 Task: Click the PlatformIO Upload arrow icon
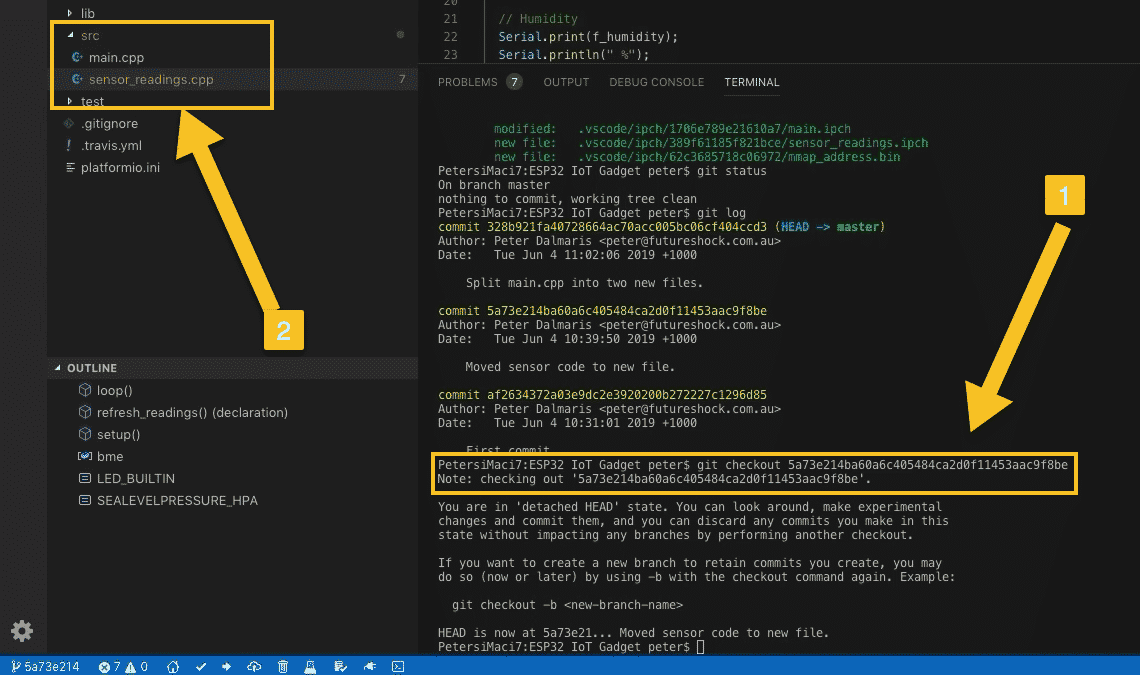pos(227,666)
